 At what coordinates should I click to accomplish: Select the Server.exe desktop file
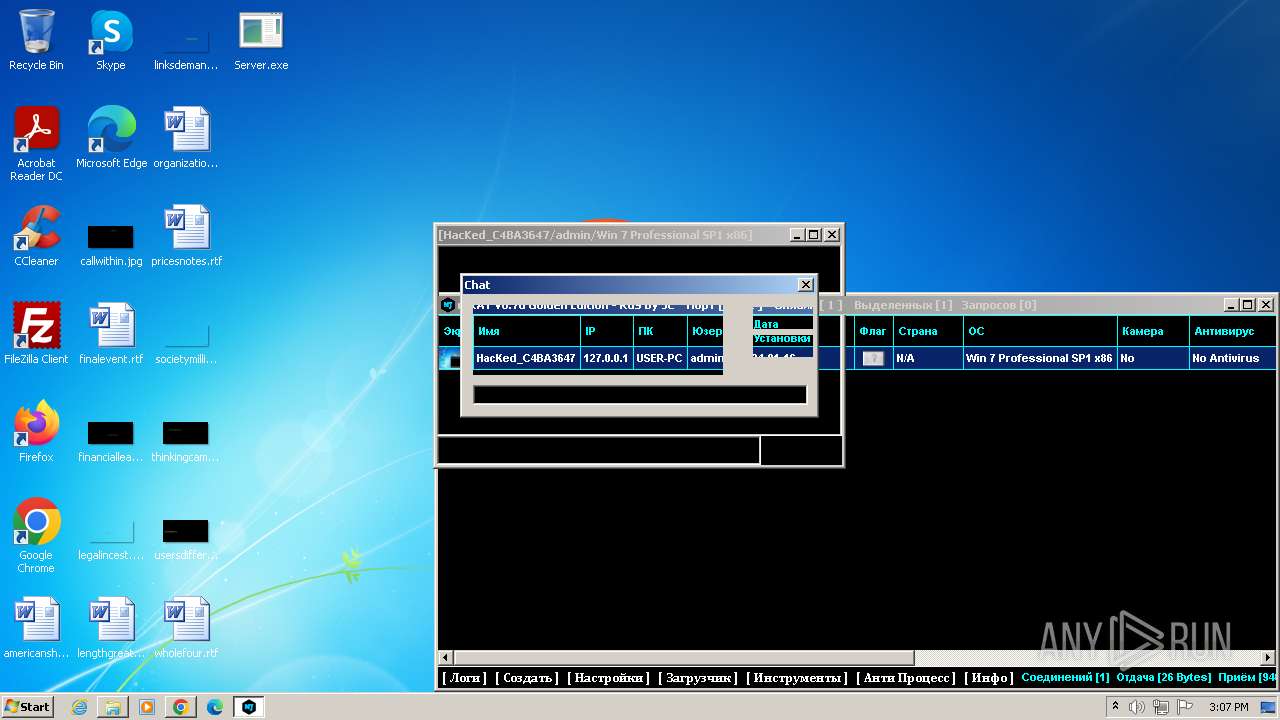(261, 40)
